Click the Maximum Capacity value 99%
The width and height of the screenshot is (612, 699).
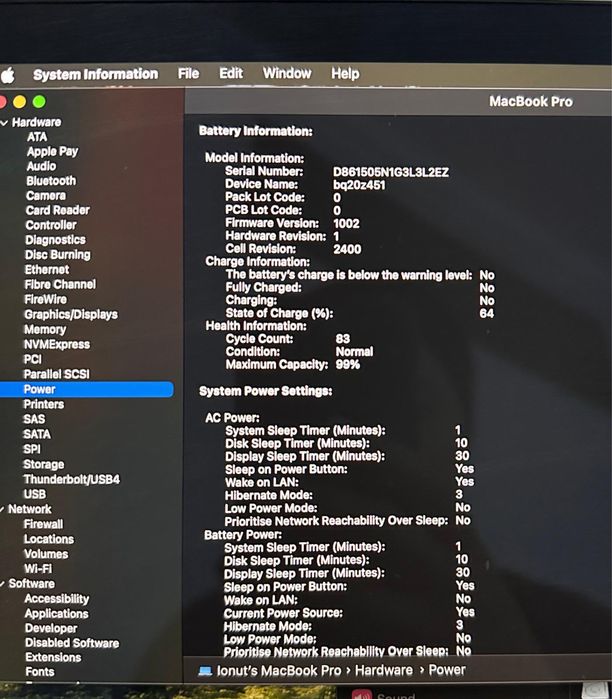coord(348,365)
